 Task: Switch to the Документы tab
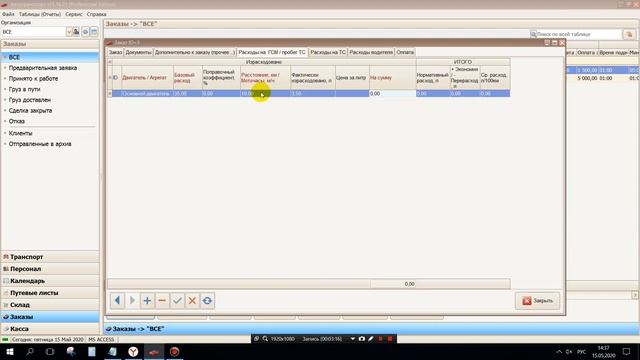click(x=138, y=52)
